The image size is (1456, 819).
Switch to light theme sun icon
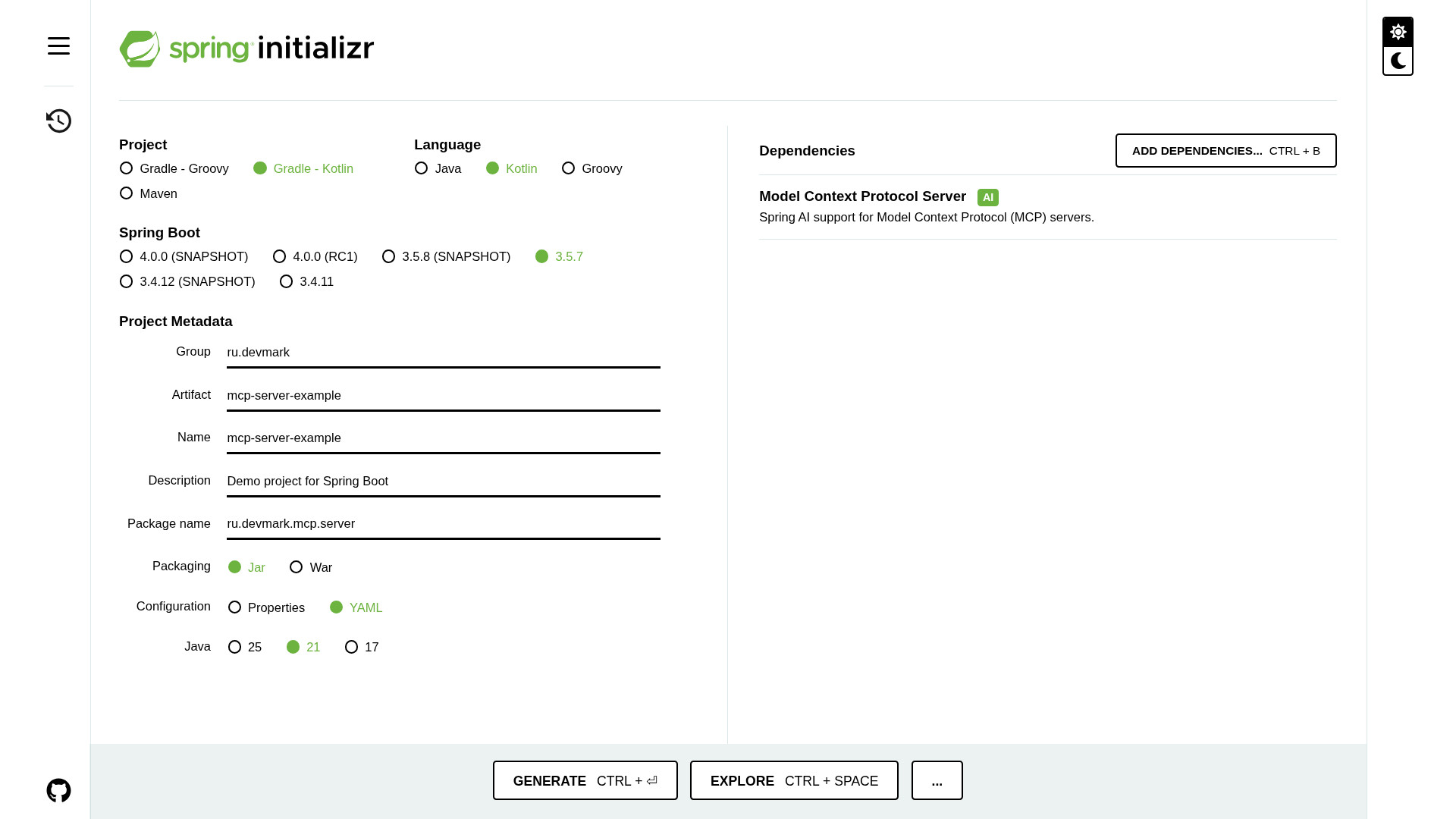coord(1398,32)
